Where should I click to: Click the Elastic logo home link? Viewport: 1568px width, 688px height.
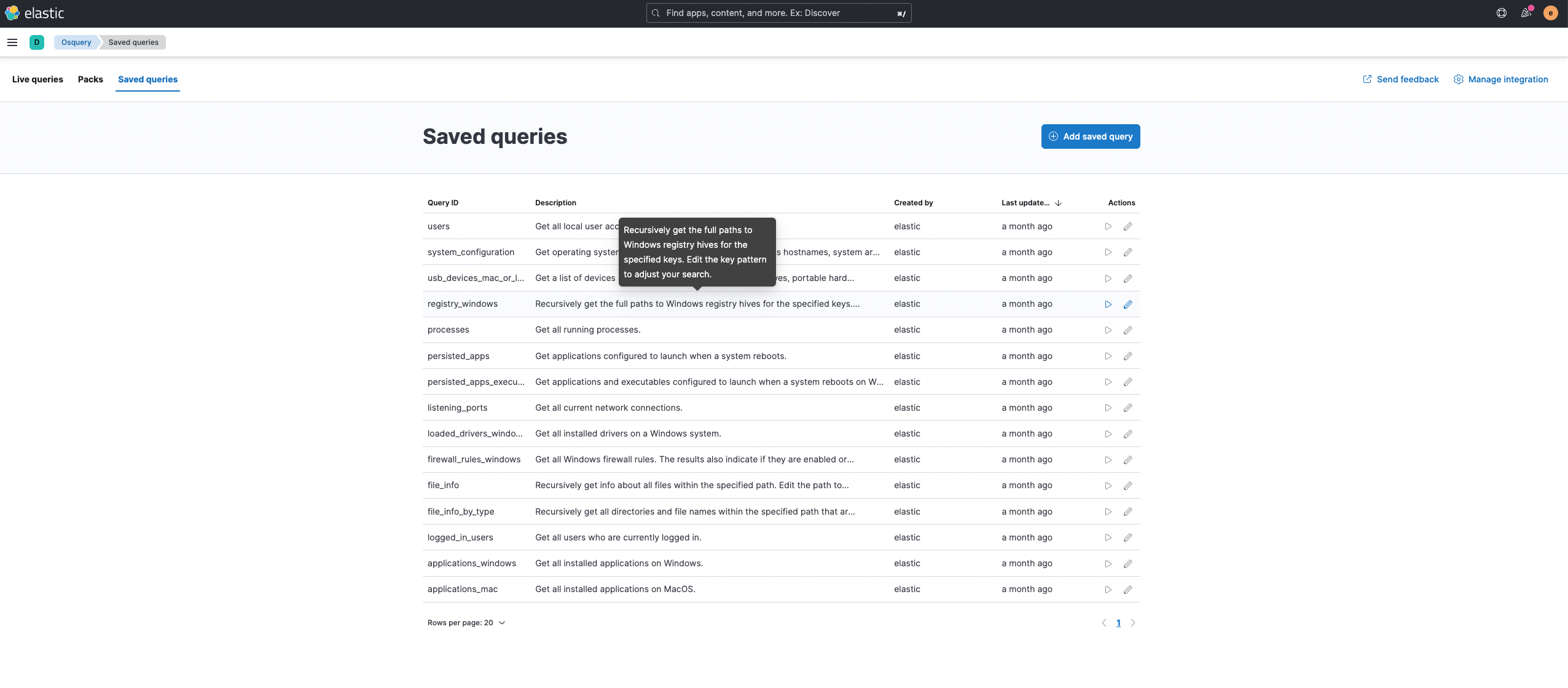(x=34, y=13)
